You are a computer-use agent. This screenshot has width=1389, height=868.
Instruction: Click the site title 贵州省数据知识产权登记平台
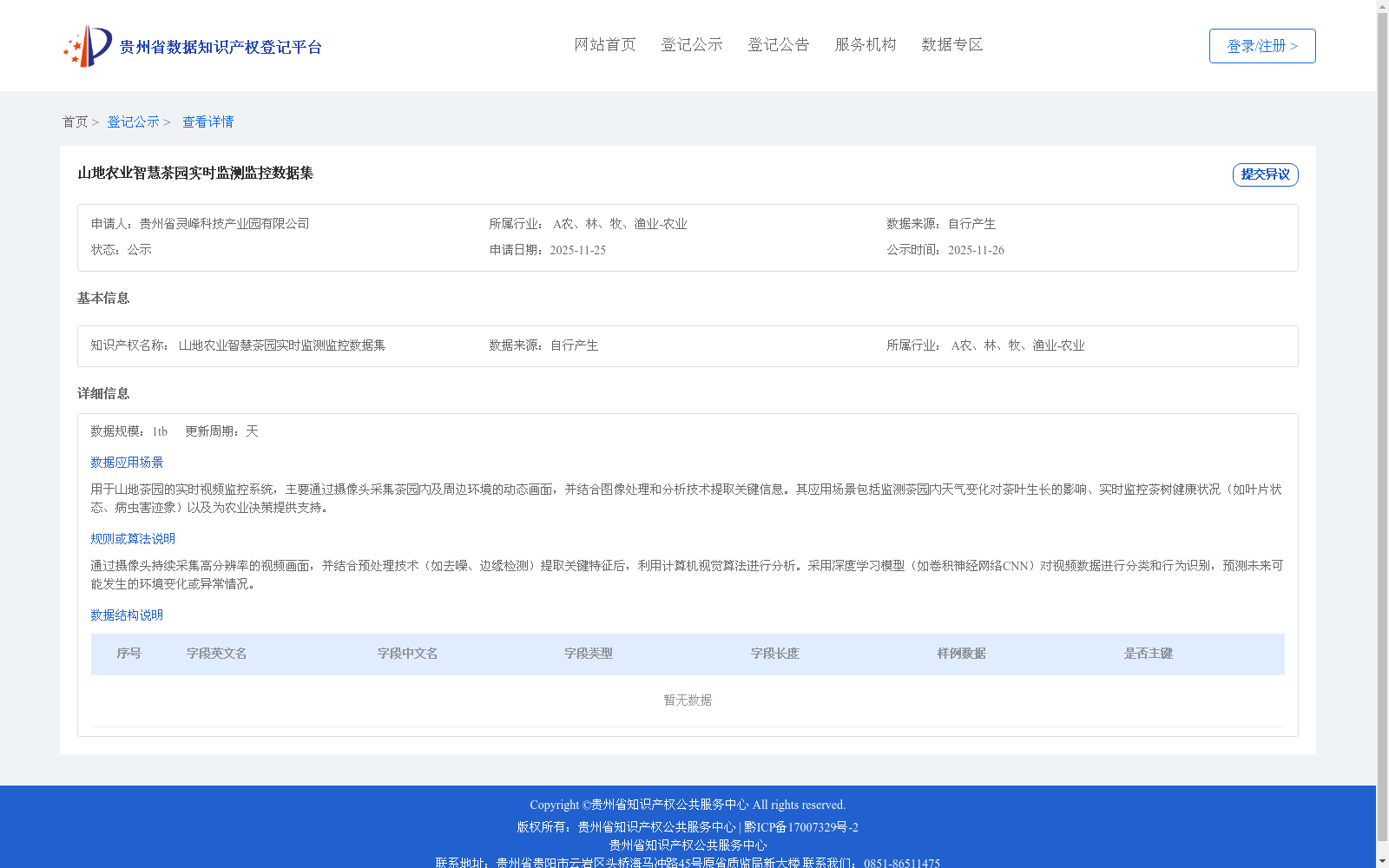[x=221, y=47]
